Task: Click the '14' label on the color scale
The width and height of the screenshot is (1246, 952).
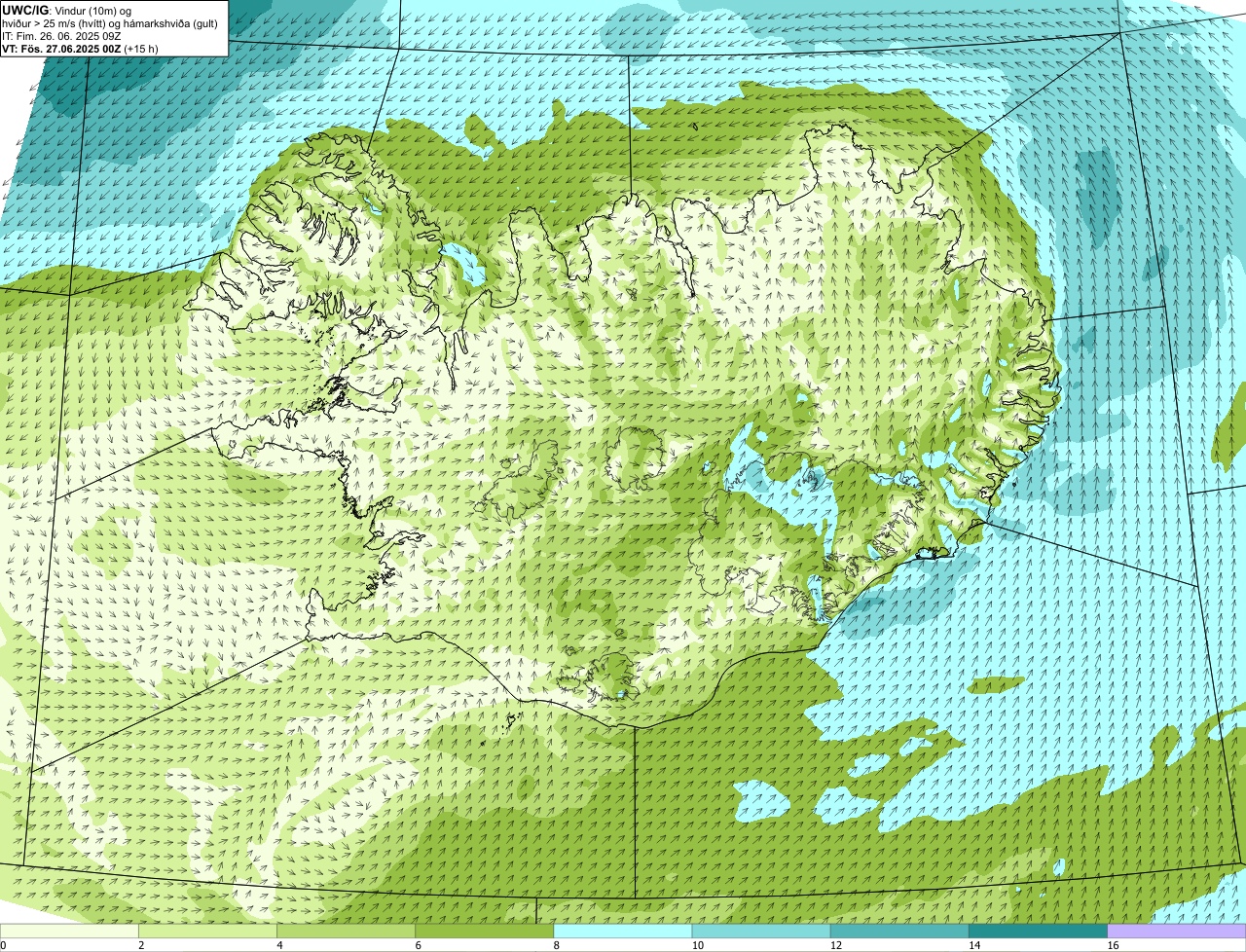Action: pyautogui.click(x=974, y=945)
